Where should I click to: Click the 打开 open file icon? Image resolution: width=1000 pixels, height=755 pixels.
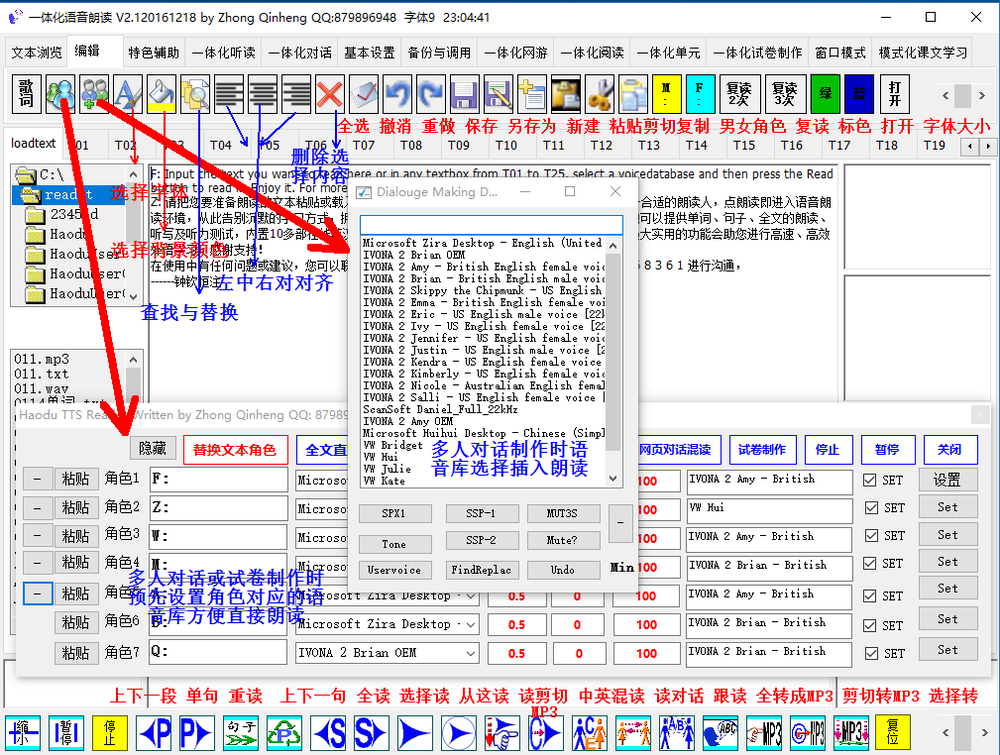click(x=894, y=94)
